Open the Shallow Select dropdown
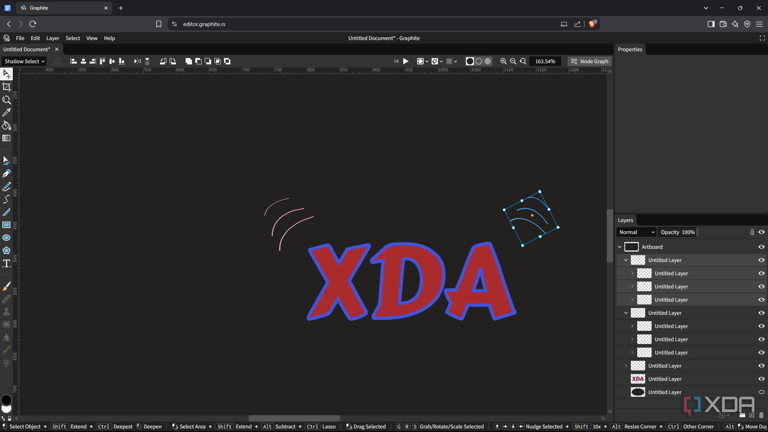This screenshot has height=432, width=768. (x=24, y=61)
